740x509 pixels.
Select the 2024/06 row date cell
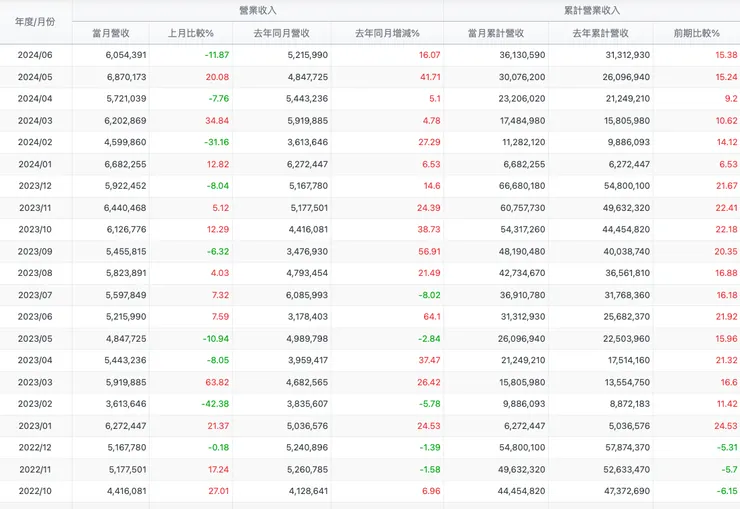tap(35, 55)
